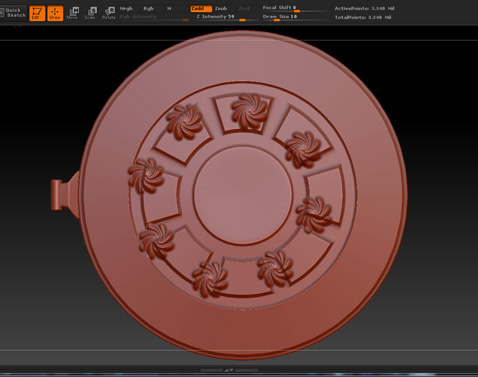This screenshot has height=377, width=478.
Task: Click the Quick Sketch button
Action: point(13,13)
